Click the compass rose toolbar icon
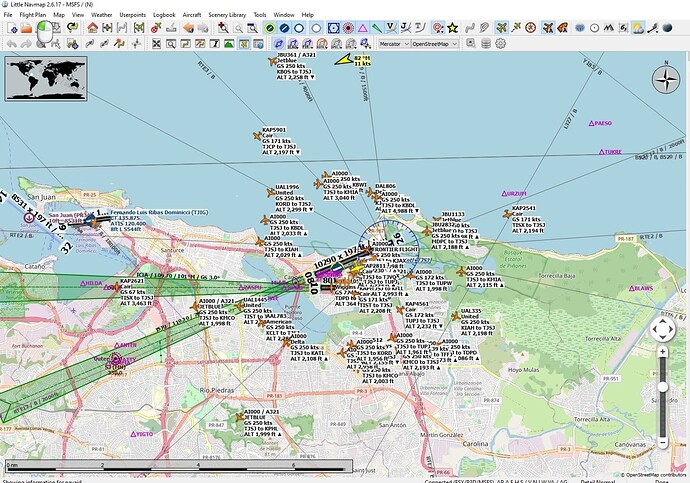 tap(531, 28)
